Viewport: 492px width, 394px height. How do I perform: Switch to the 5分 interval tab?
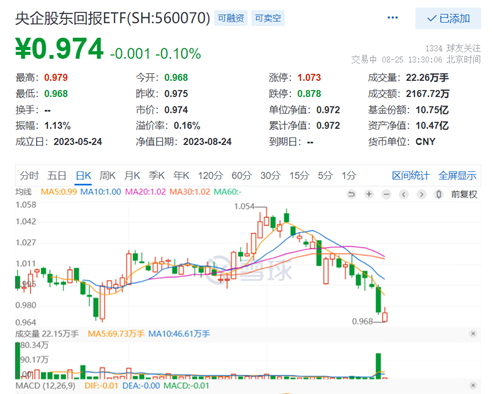point(325,175)
